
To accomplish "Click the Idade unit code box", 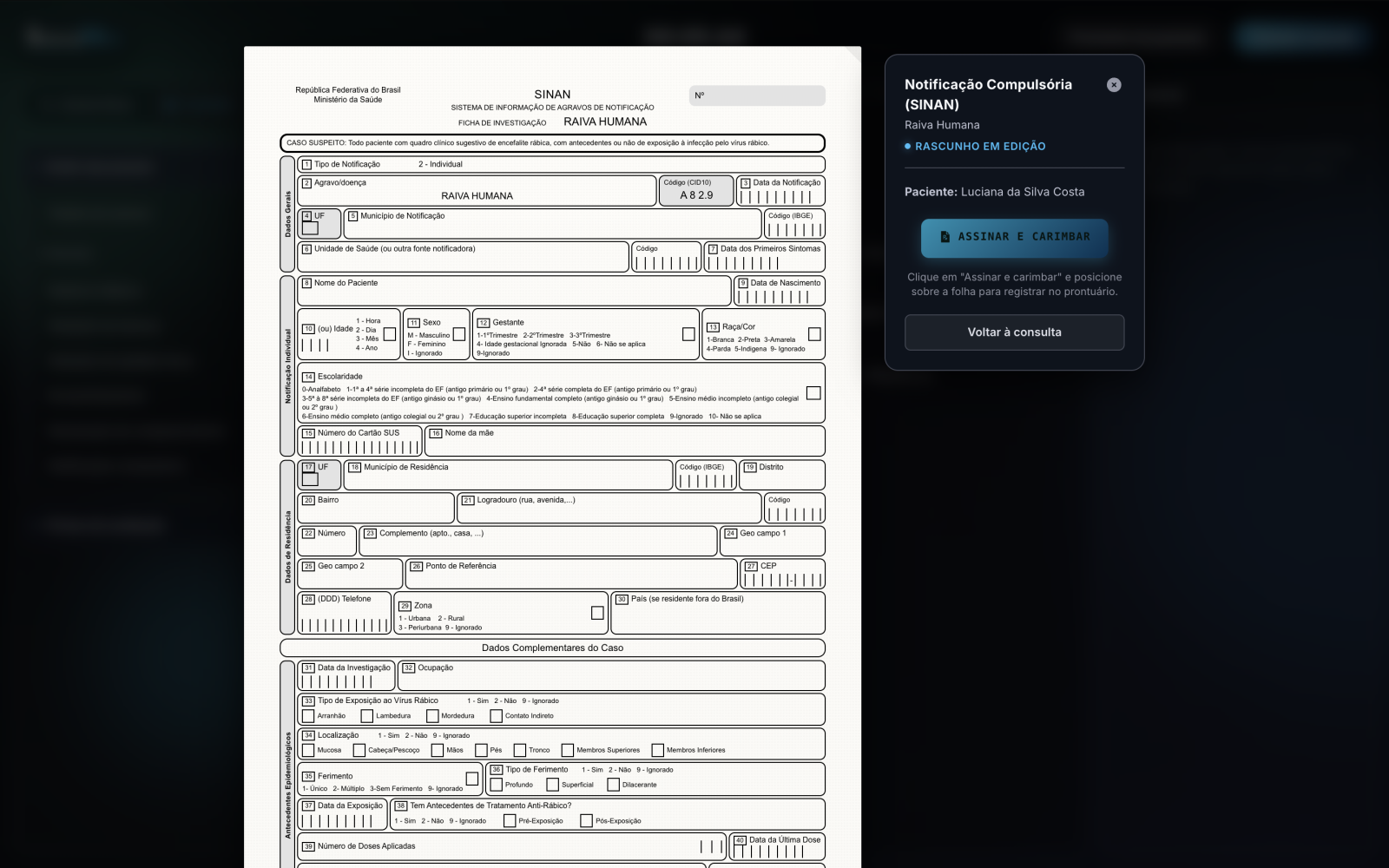I will (390, 334).
